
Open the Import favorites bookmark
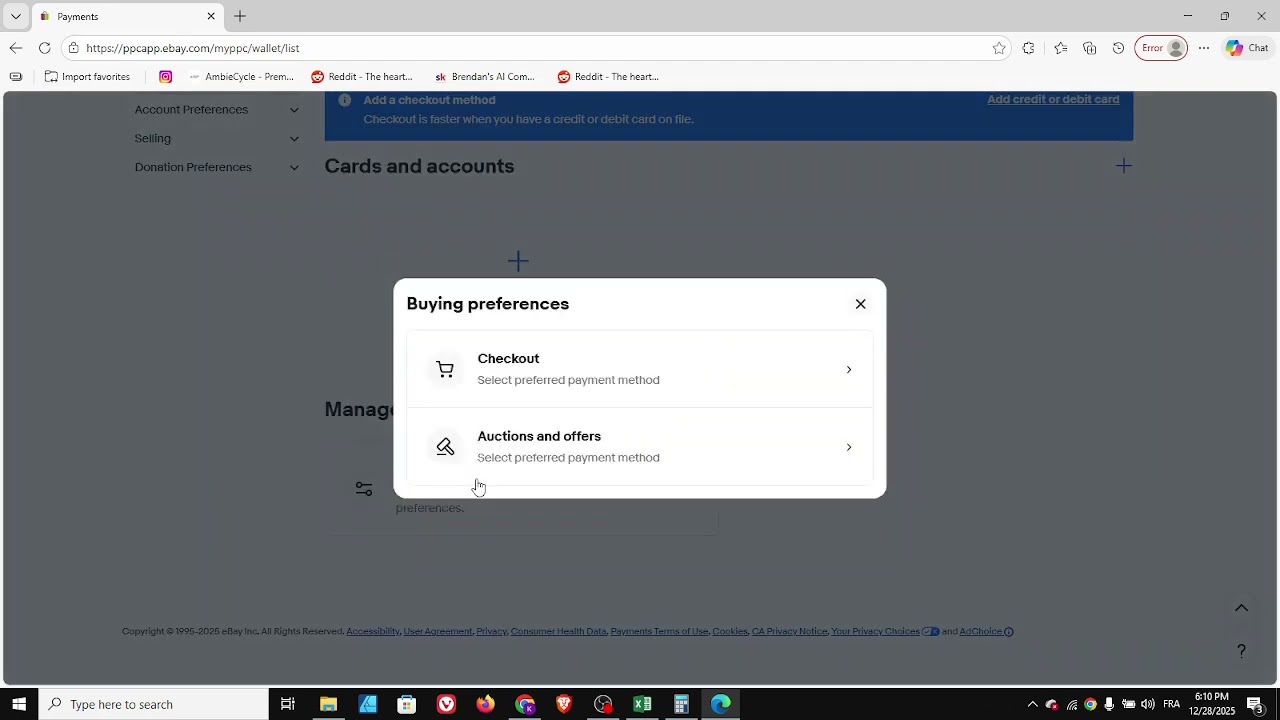(x=88, y=77)
